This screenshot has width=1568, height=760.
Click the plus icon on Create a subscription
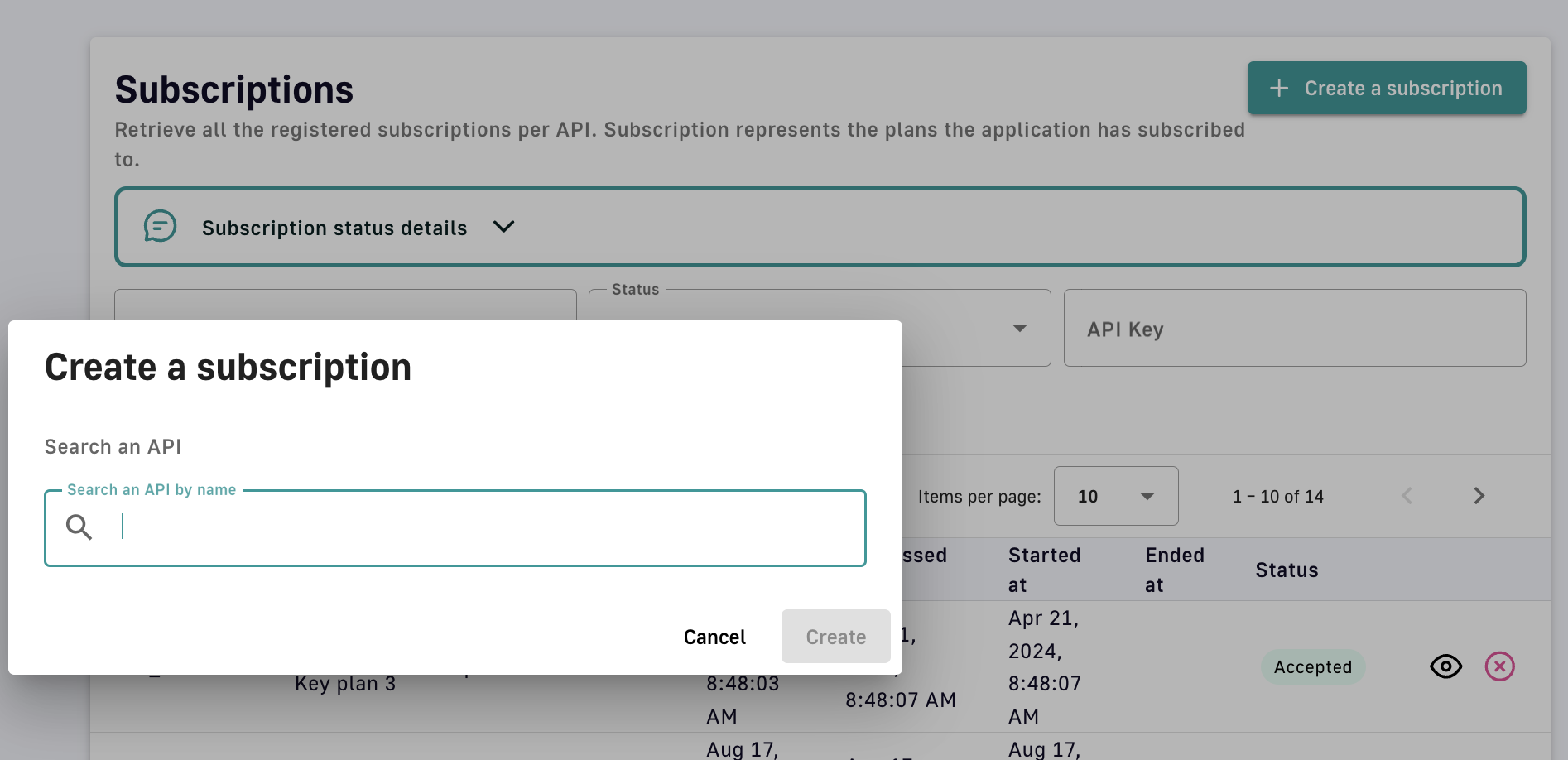(1279, 89)
